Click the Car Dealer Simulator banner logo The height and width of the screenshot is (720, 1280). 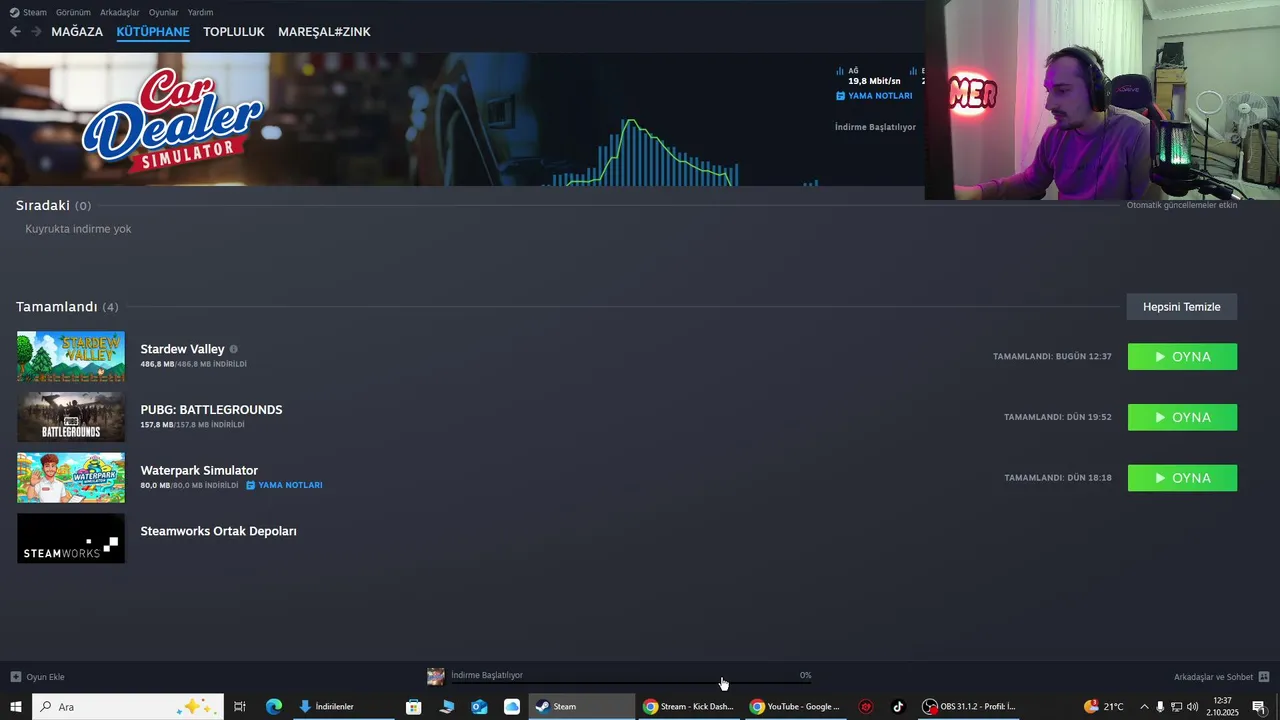pos(172,120)
